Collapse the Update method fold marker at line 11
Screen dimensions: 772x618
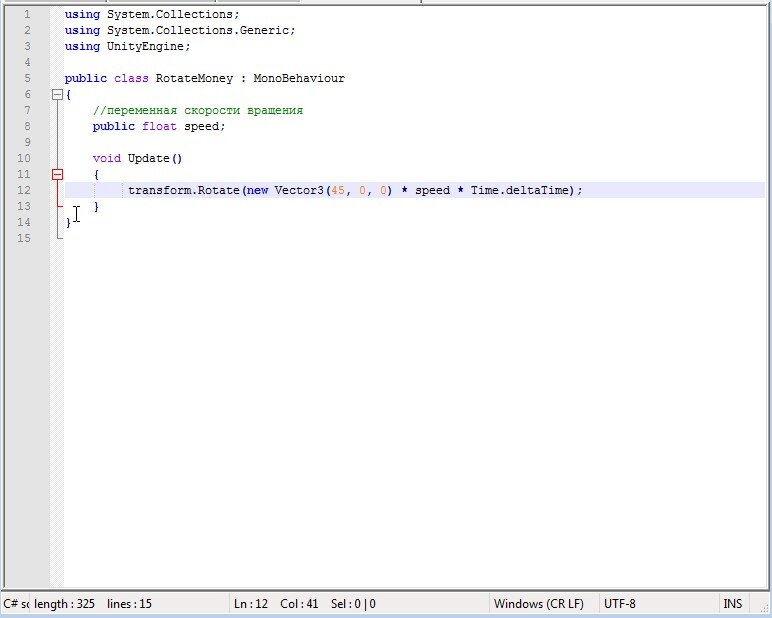(x=58, y=174)
